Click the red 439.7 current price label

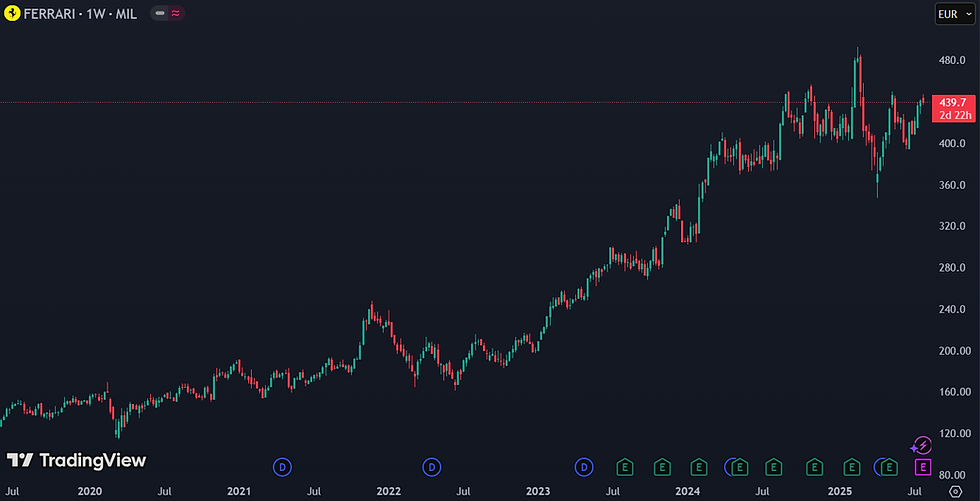pos(952,102)
